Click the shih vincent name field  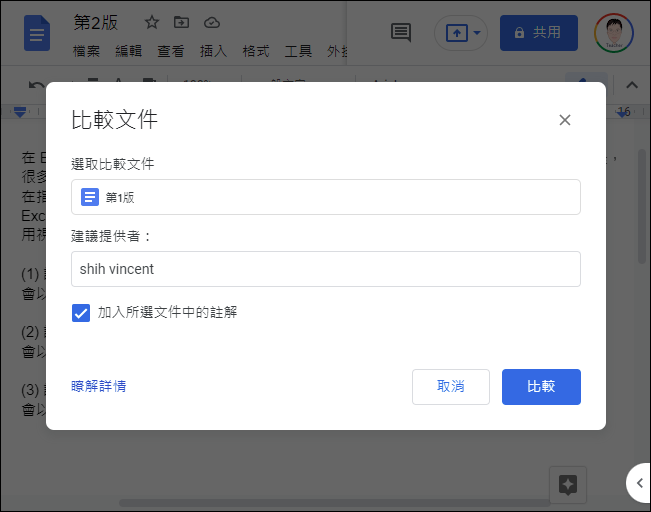click(x=326, y=269)
